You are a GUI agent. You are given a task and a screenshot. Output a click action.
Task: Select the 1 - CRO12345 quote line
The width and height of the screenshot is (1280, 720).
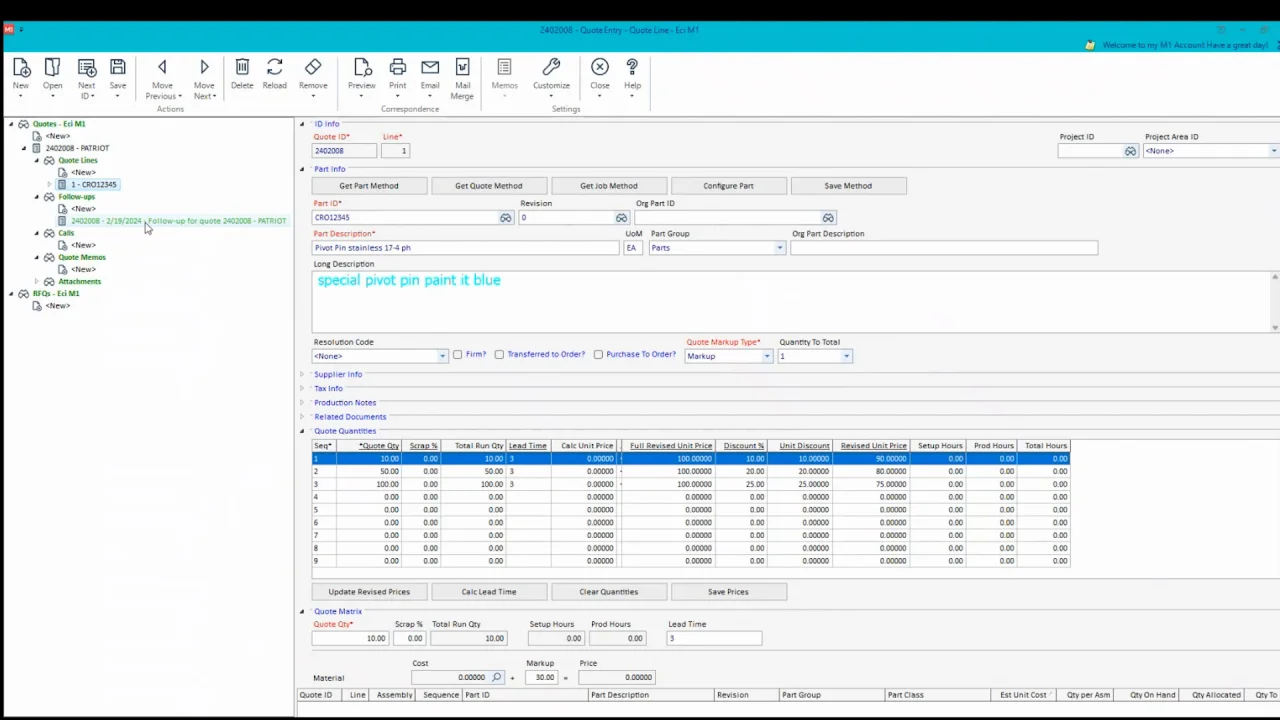click(93, 185)
